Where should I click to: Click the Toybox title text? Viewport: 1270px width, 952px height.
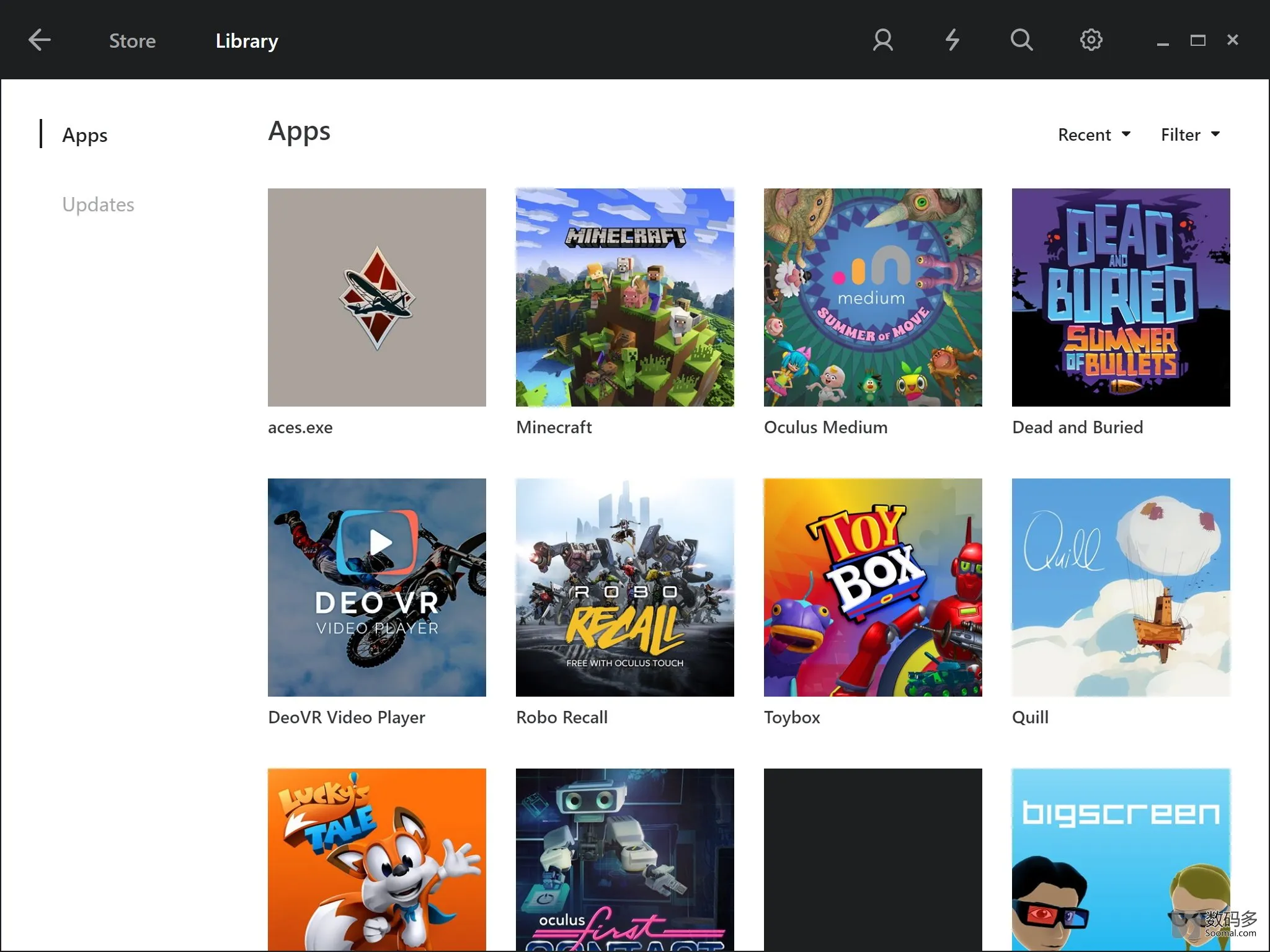(792, 718)
